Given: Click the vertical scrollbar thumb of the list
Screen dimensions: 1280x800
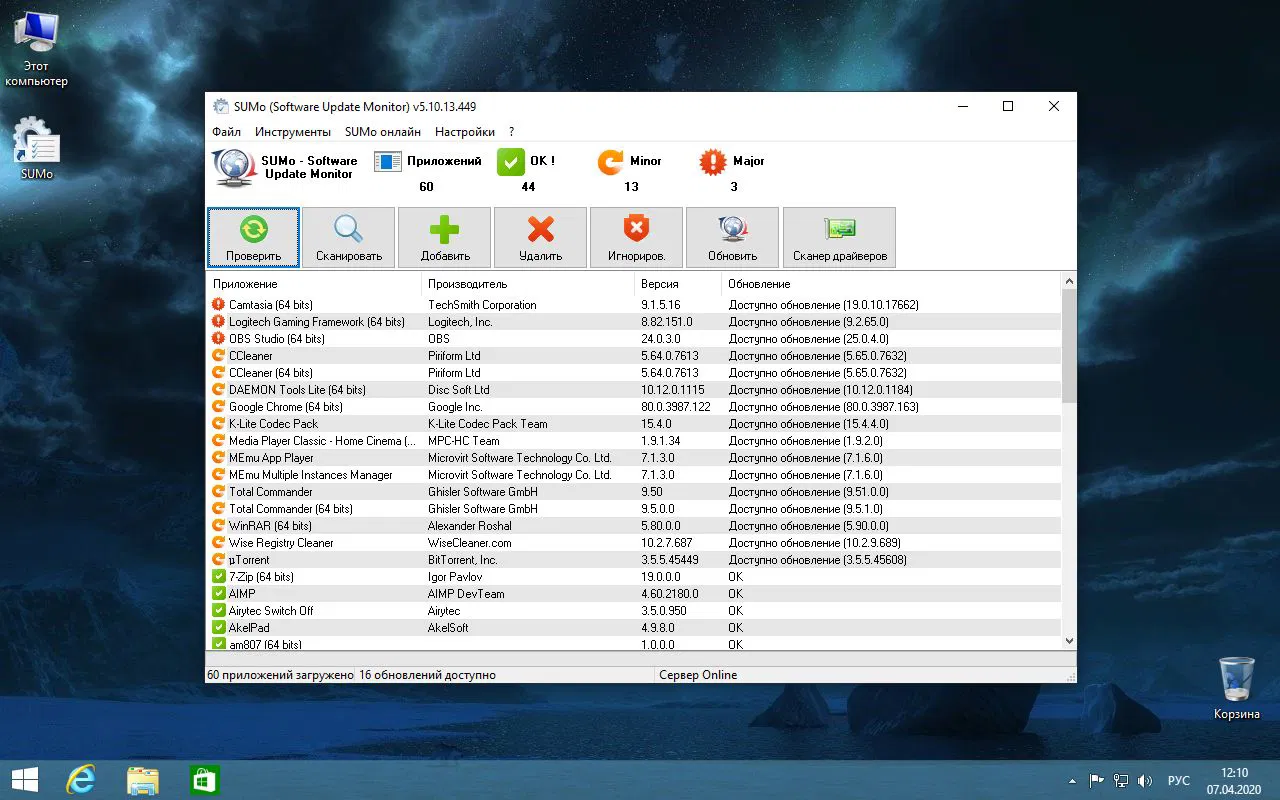Looking at the screenshot, I should (x=1069, y=347).
